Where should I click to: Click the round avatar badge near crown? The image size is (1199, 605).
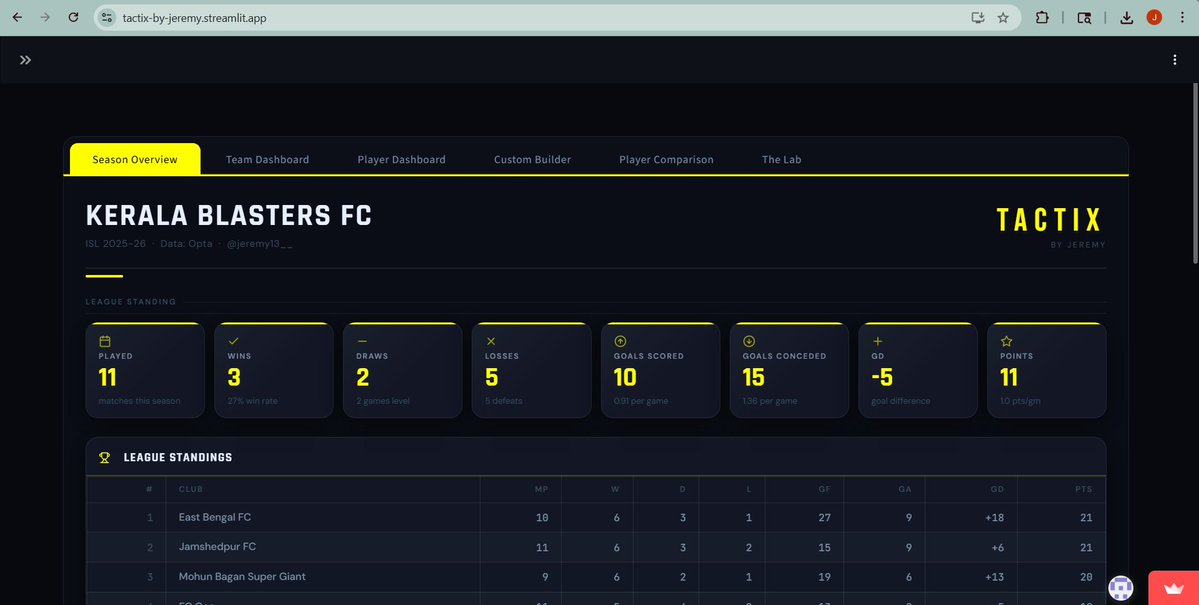[x=1121, y=588]
